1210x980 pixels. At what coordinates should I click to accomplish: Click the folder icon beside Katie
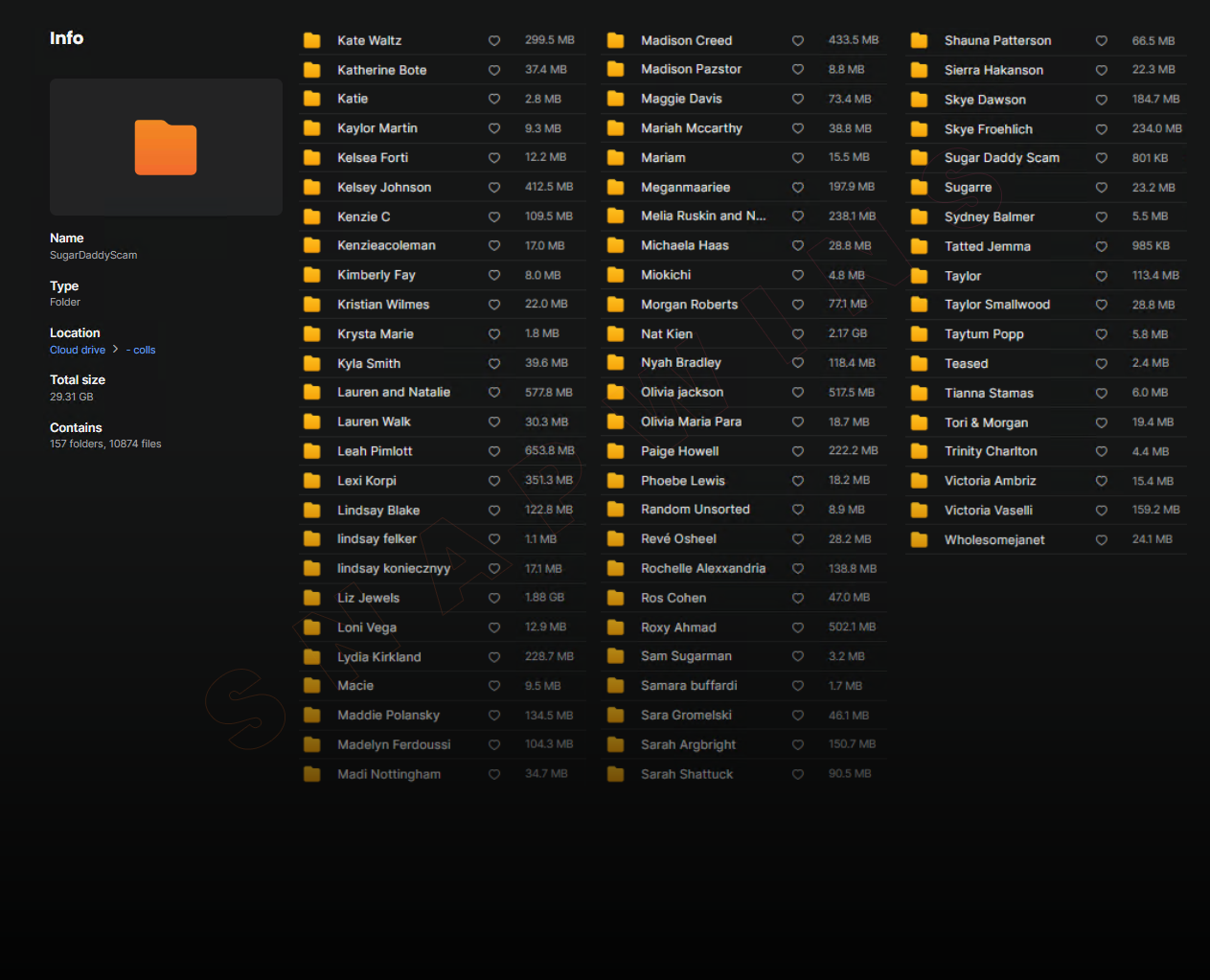point(311,99)
